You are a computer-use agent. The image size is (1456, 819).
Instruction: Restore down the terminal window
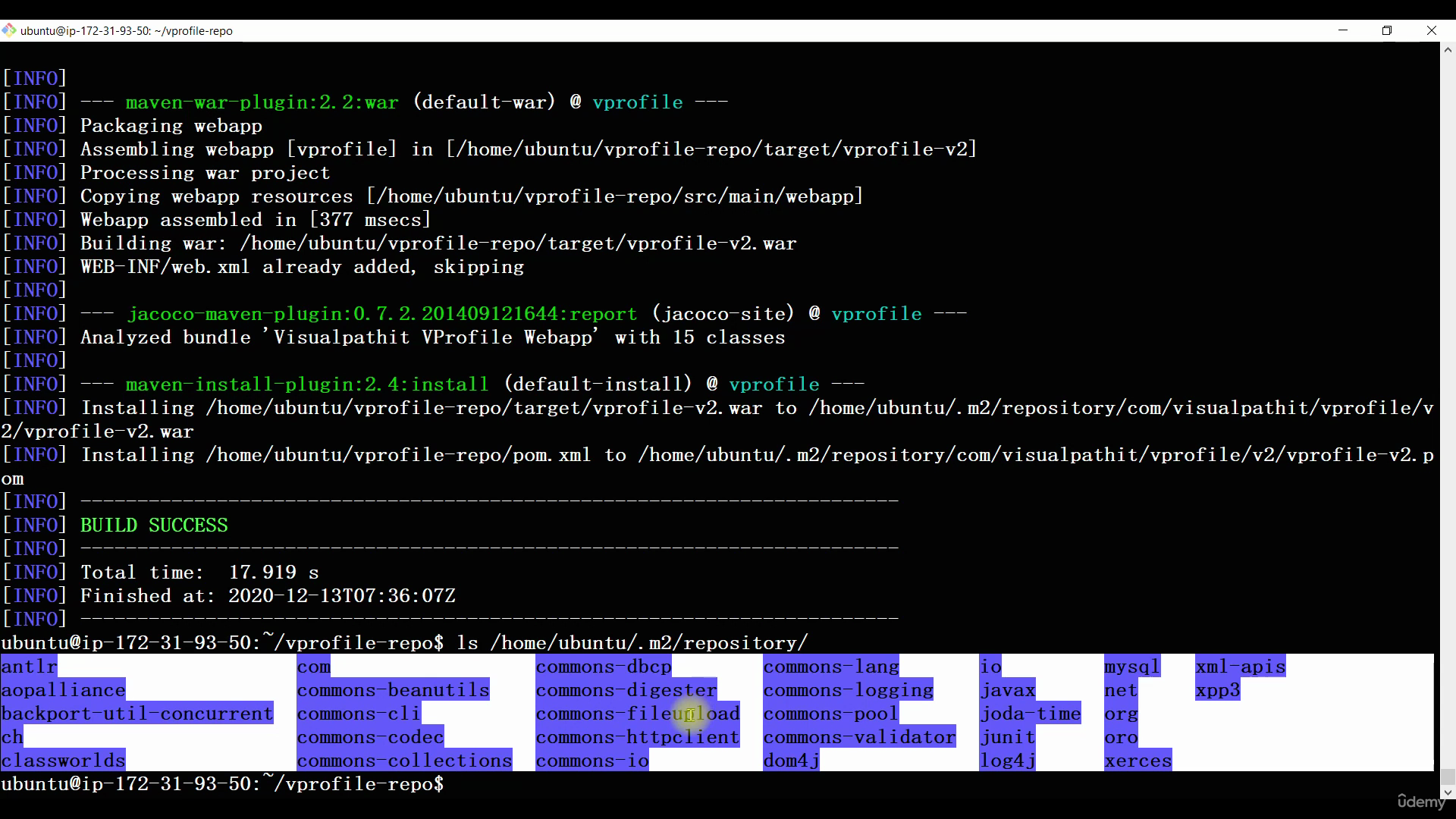pyautogui.click(x=1387, y=30)
